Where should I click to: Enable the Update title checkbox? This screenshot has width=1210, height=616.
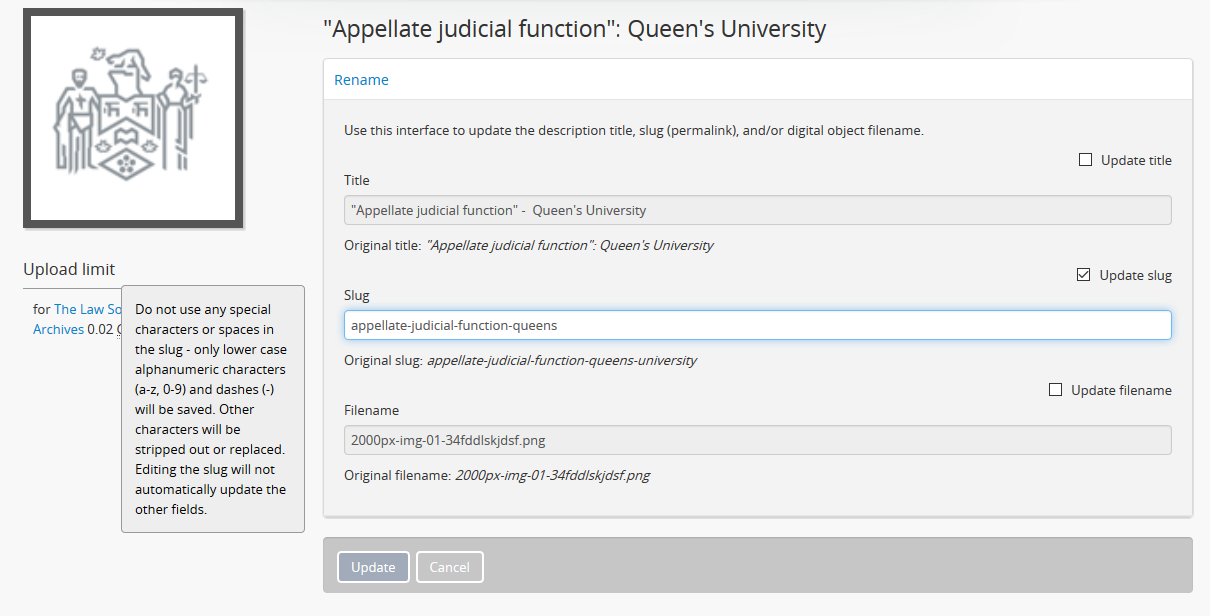tap(1085, 160)
